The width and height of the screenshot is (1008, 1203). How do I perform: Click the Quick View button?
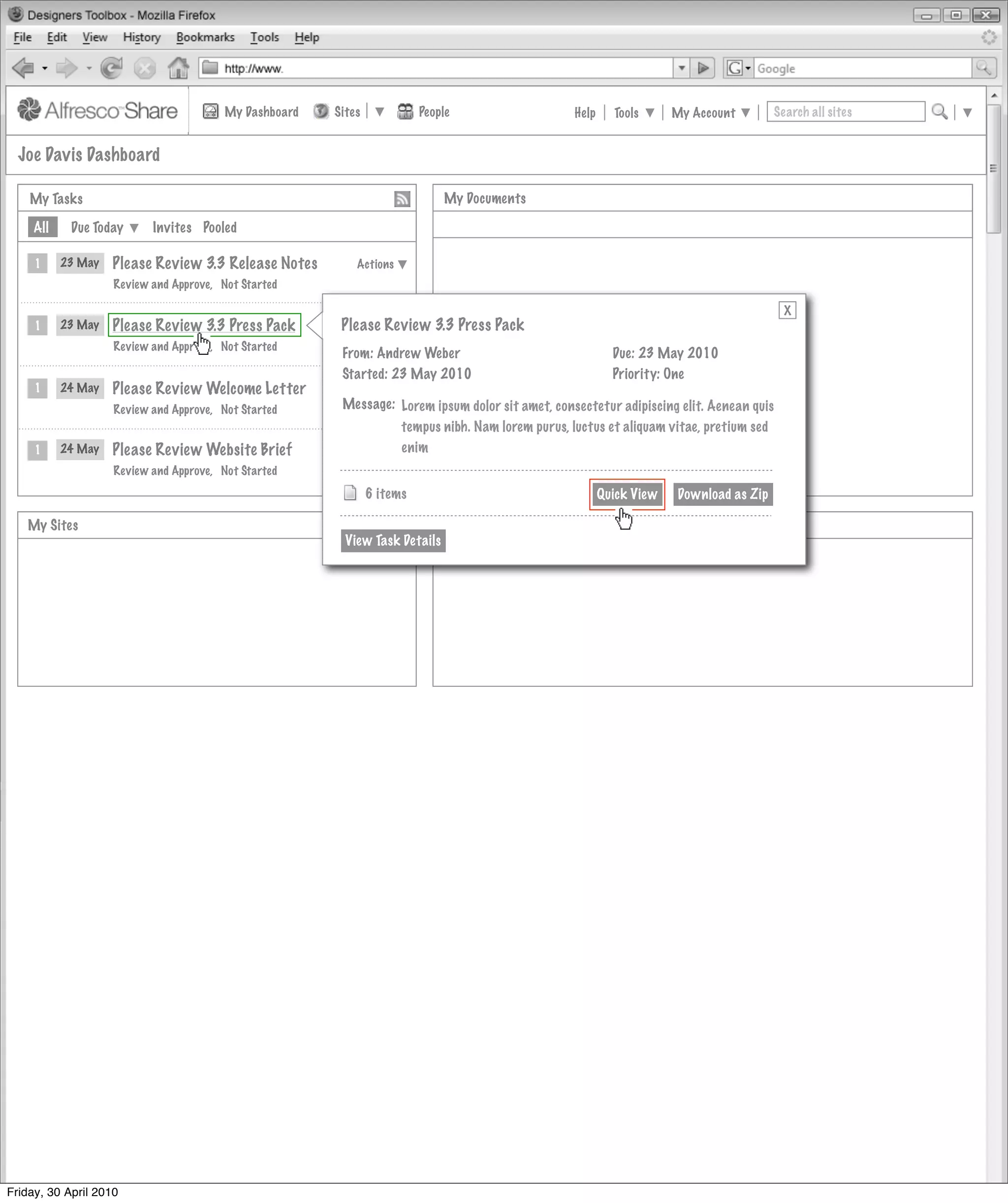tap(627, 494)
